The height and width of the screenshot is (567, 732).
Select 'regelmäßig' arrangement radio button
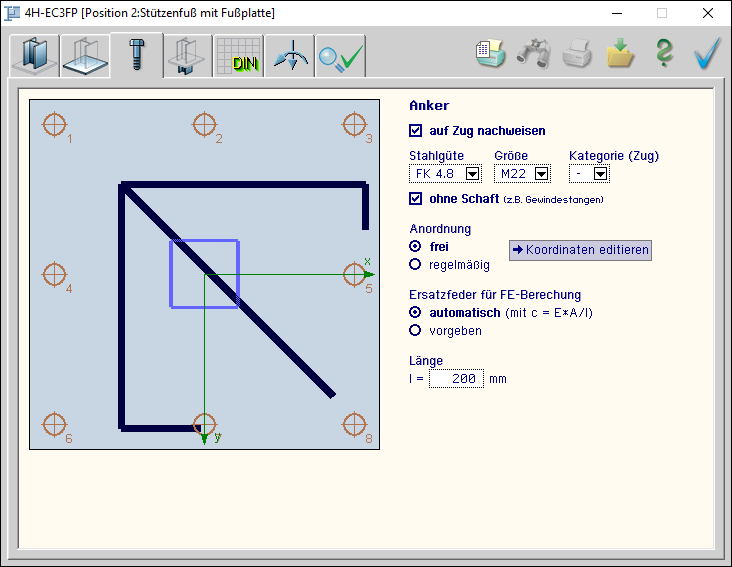point(416,265)
